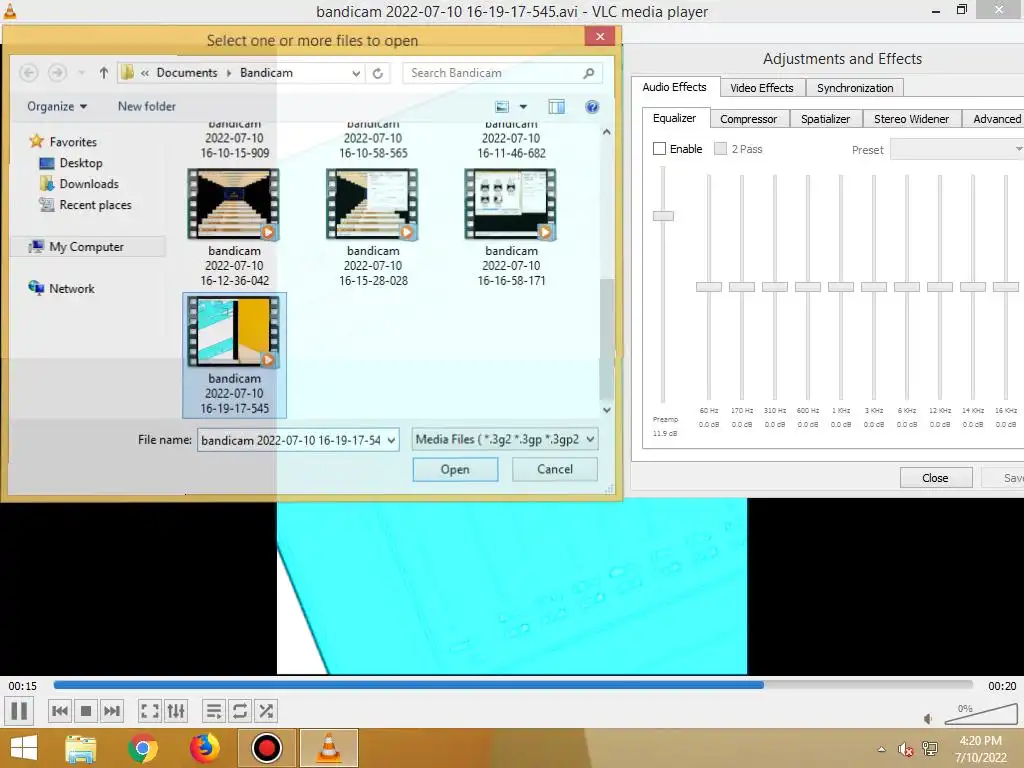
Task: Open Bandicam recorder from taskbar
Action: pos(266,748)
